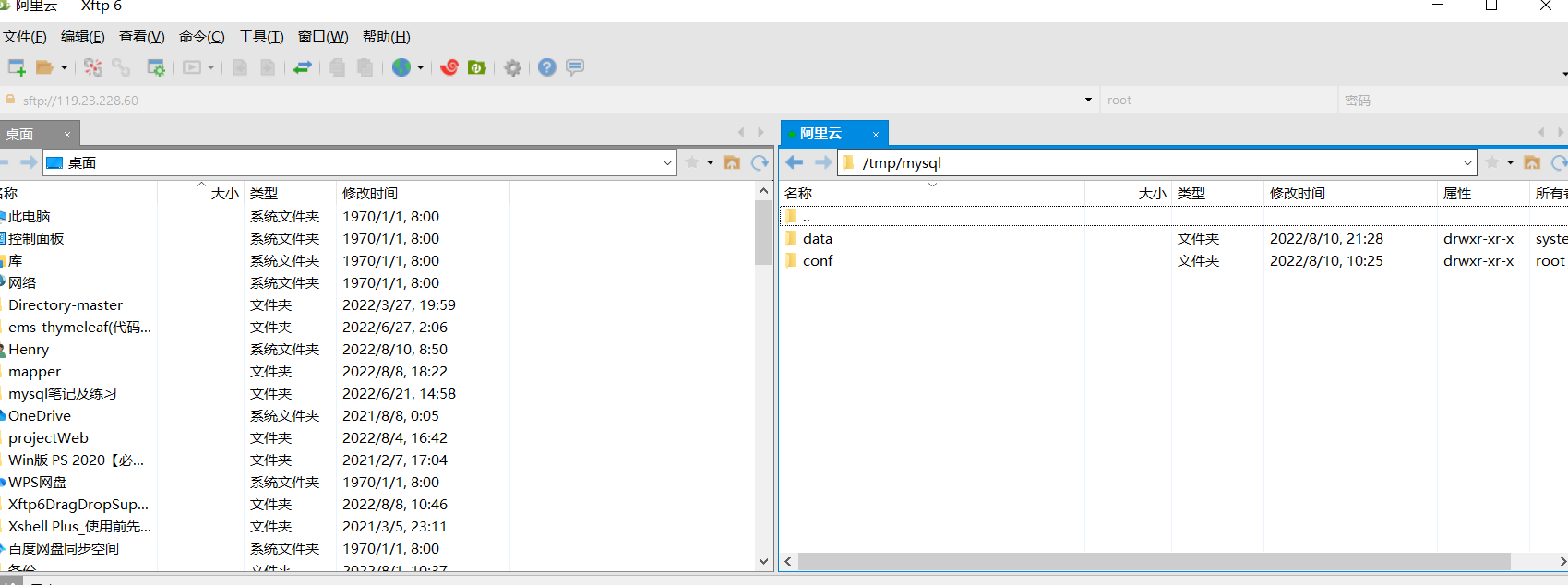The height and width of the screenshot is (585, 1568).
Task: Expand the globe icon dropdown arrow
Action: [x=421, y=67]
